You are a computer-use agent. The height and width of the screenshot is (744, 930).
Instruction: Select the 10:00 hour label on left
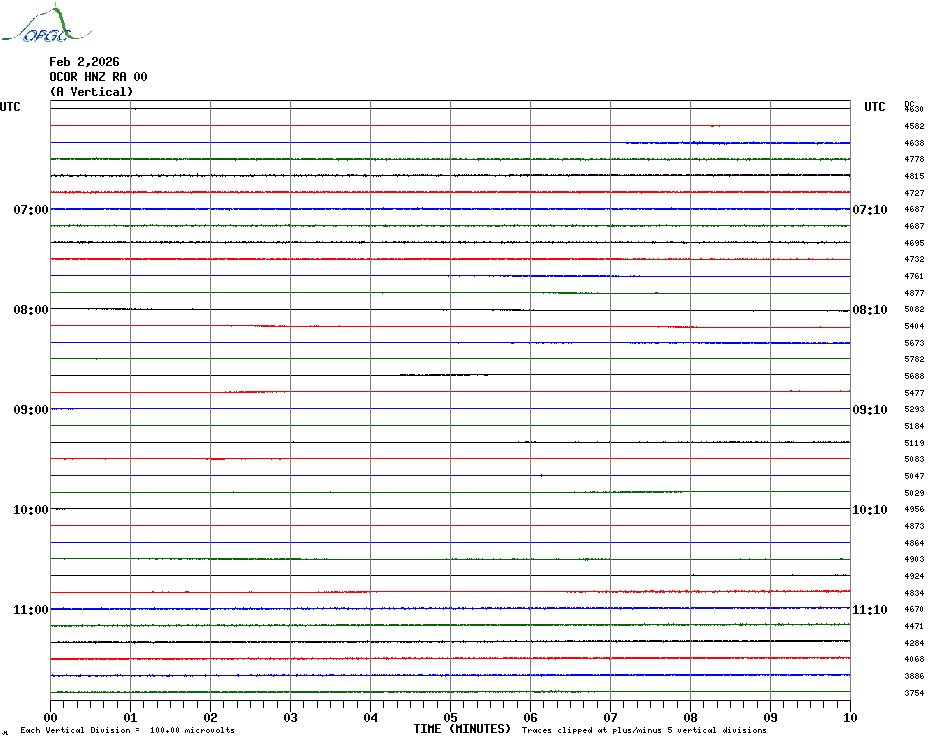[x=30, y=510]
